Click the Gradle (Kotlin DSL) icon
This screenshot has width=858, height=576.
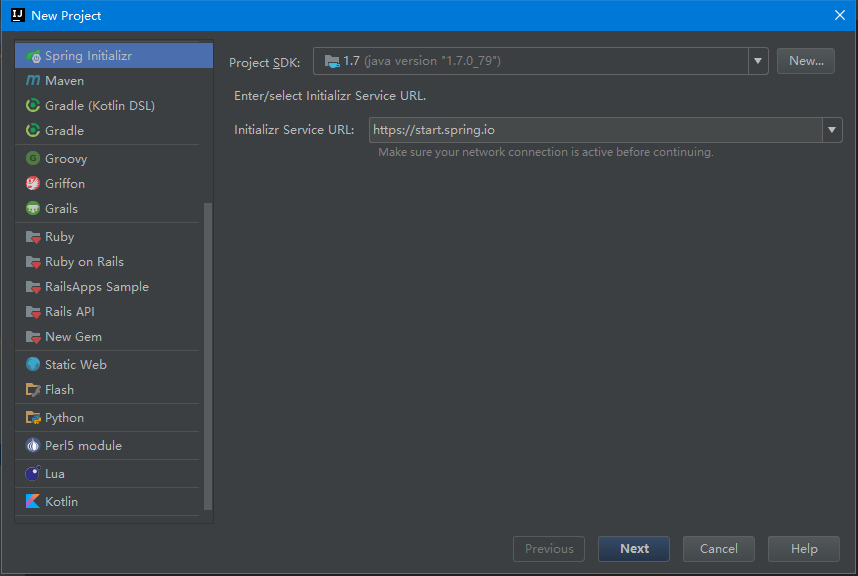(x=33, y=105)
